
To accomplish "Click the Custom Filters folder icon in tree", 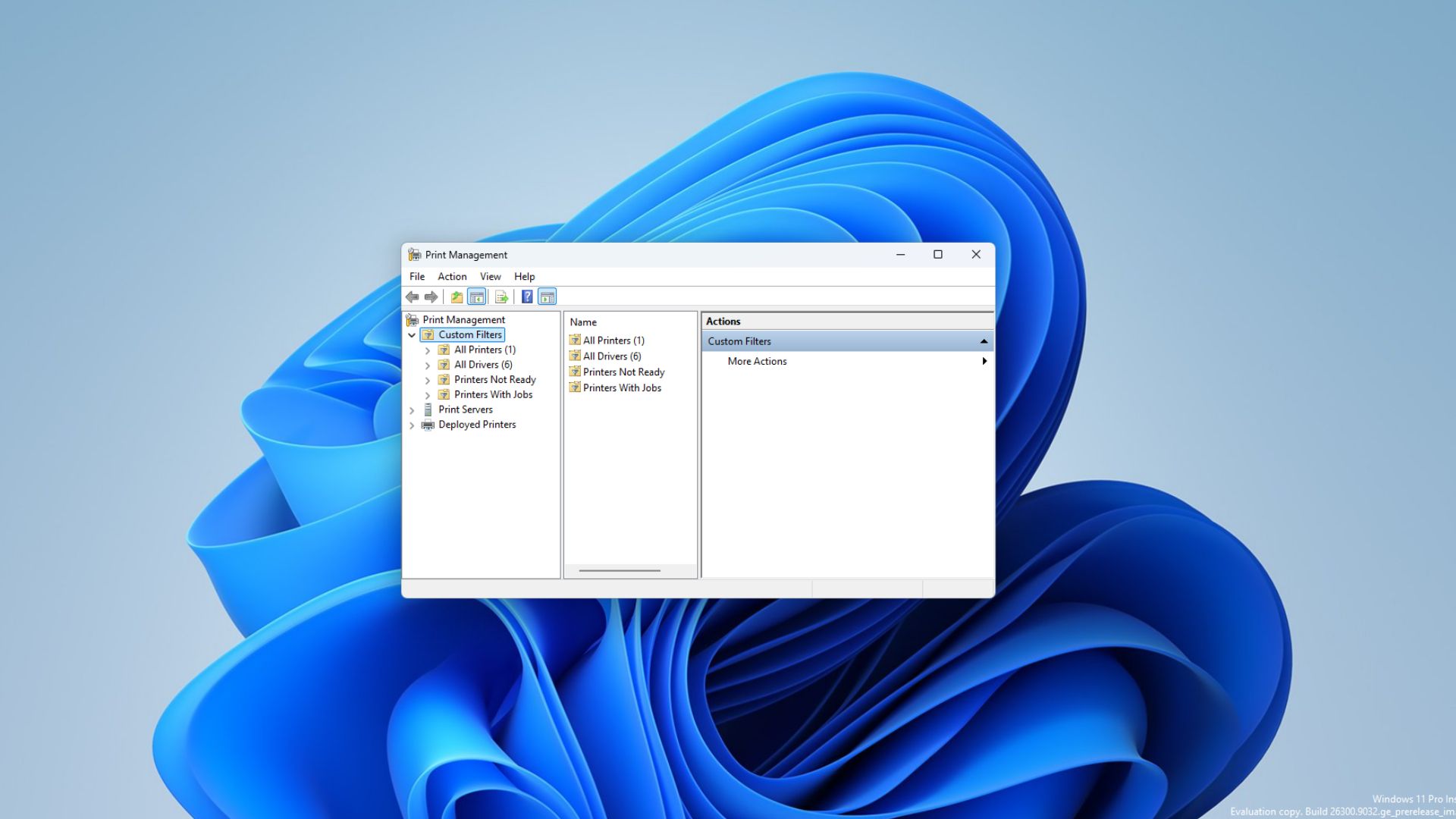I will tap(428, 335).
